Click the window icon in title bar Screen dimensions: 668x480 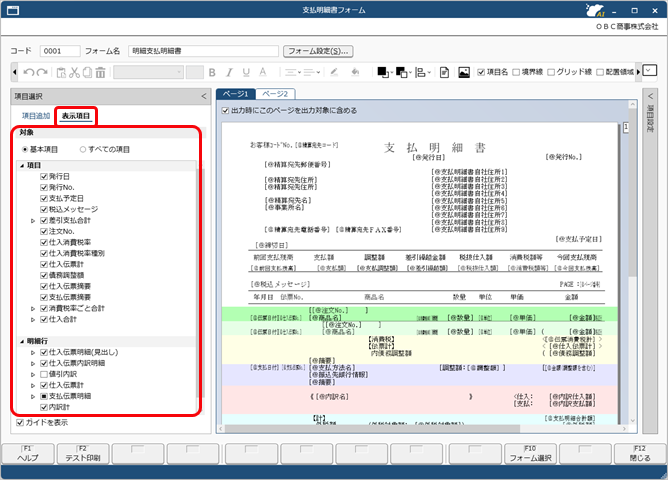tap(13, 10)
